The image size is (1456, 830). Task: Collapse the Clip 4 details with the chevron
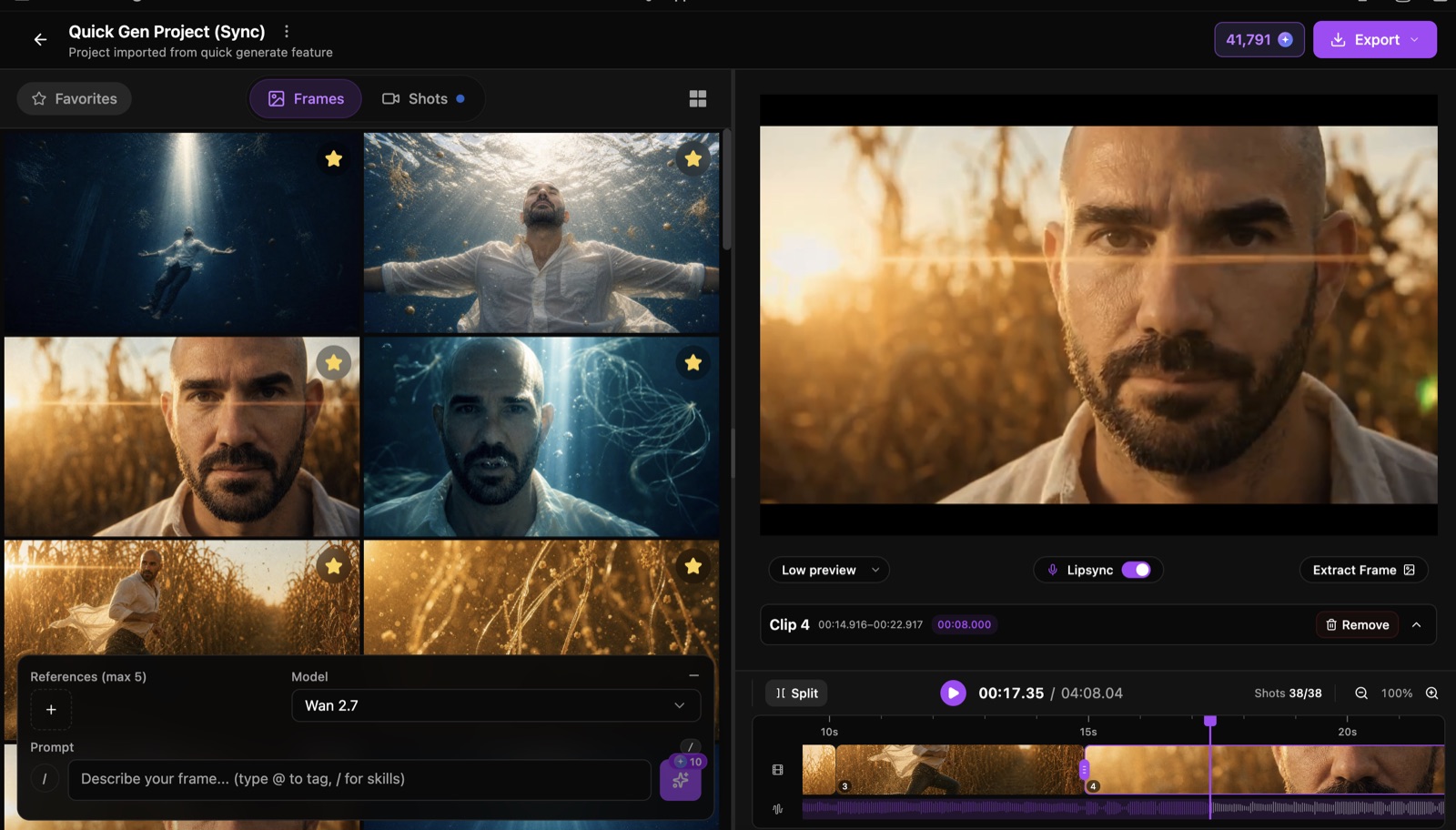pos(1417,625)
